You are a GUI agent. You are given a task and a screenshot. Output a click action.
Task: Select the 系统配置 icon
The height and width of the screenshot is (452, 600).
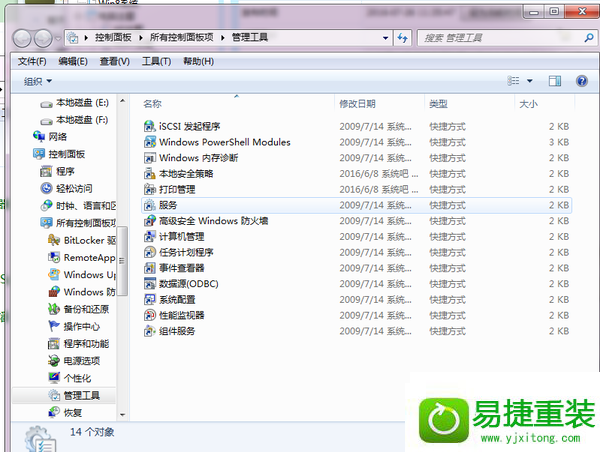pos(149,299)
